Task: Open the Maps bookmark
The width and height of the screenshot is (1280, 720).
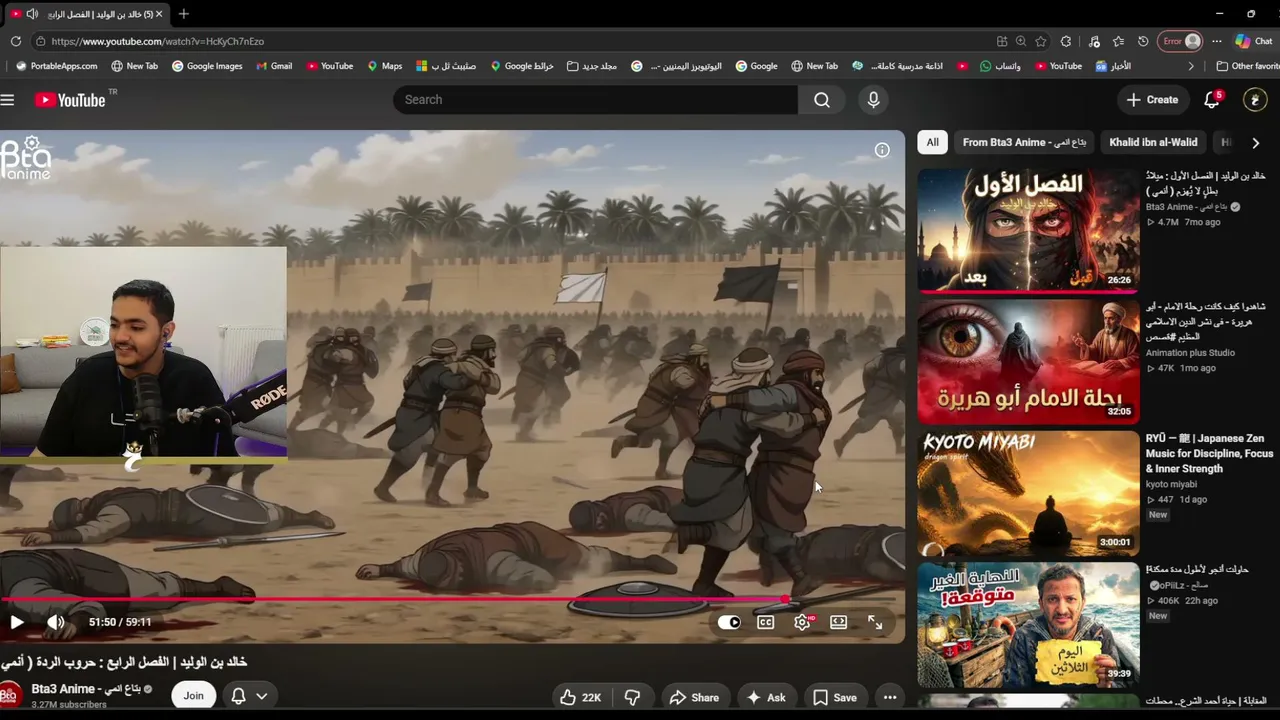Action: pos(384,66)
